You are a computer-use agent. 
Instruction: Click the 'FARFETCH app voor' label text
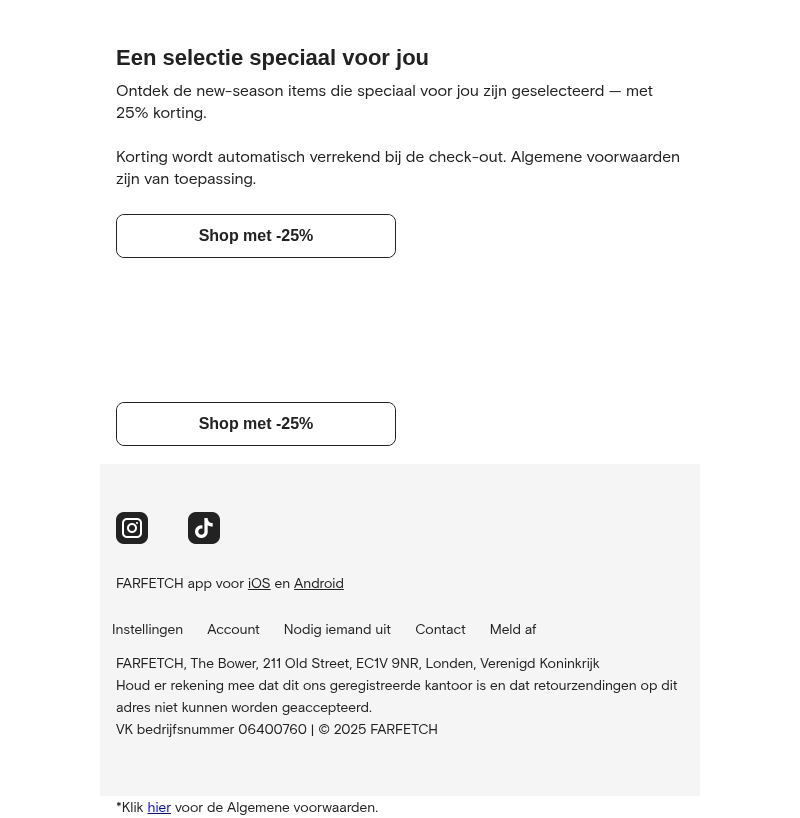[x=180, y=583]
